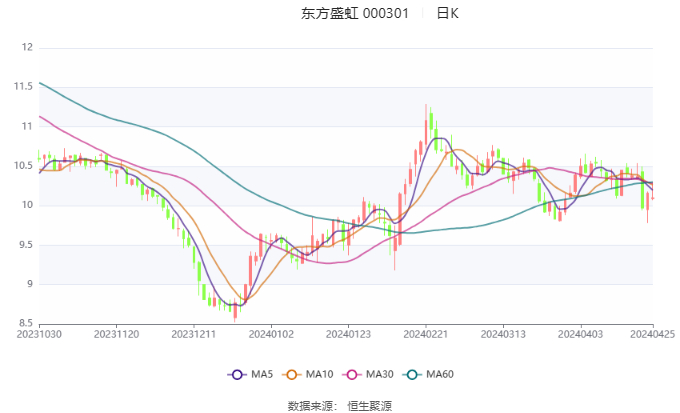Screen dimensions: 680x413
Task: Click the 20231030 date on x-axis
Action: tap(39, 335)
